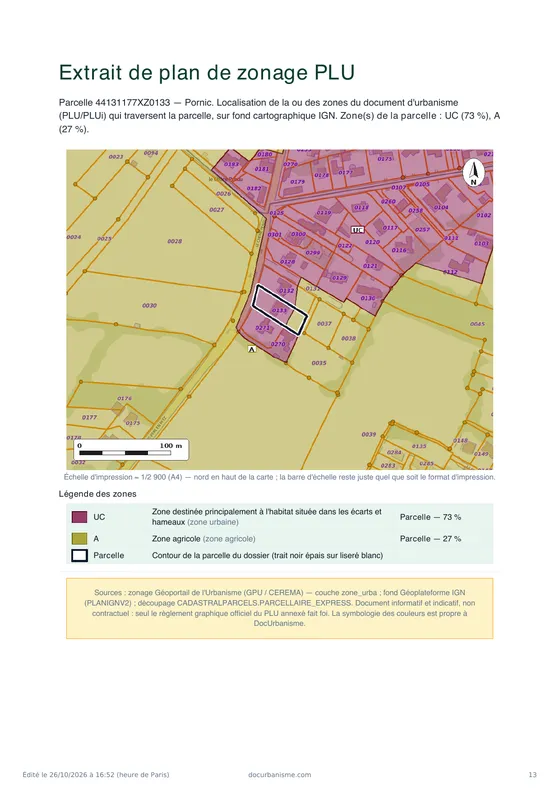Click parcel label 0112 on the map
Image resolution: width=560 pixels, height=792 pixels.
pos(450,272)
